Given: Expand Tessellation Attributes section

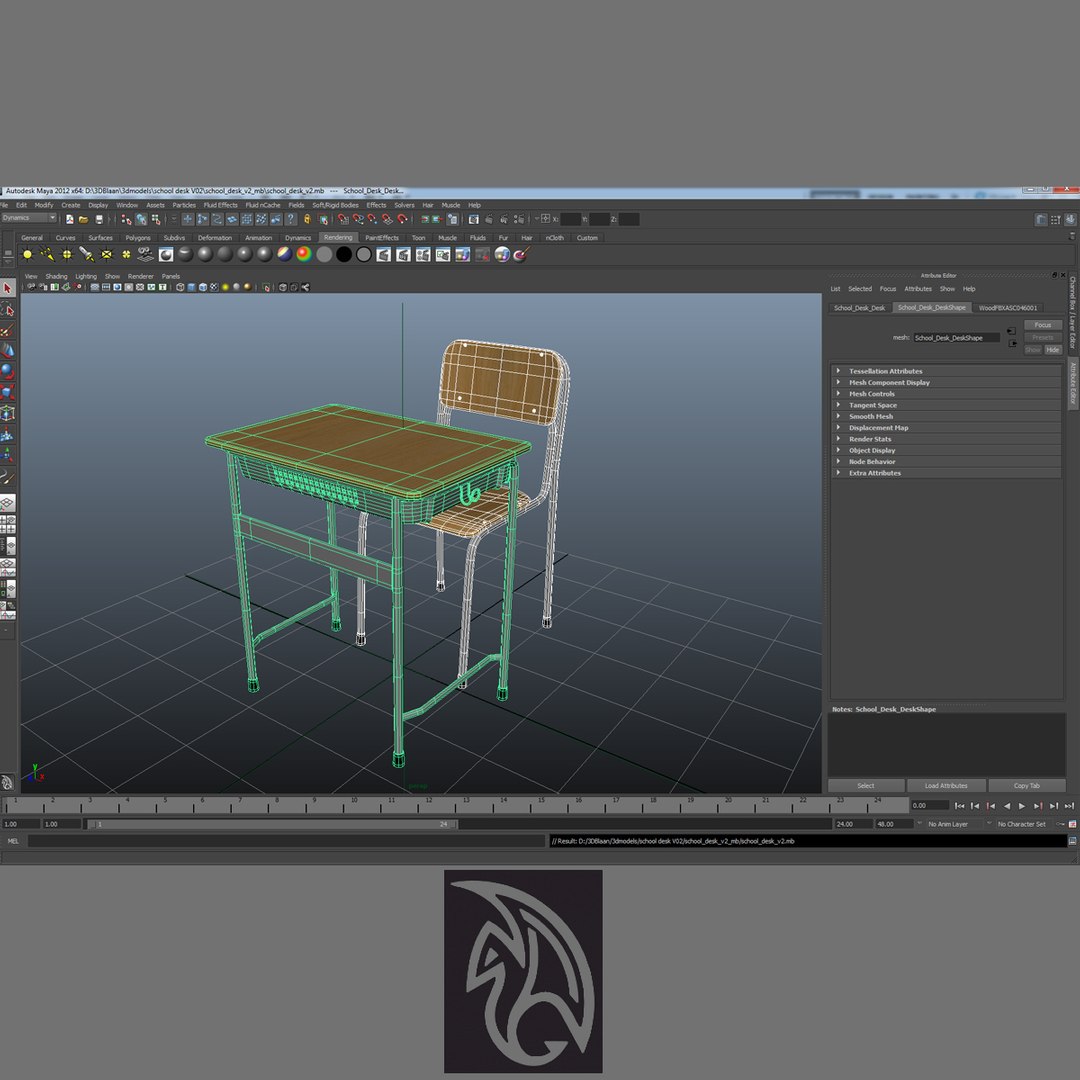Looking at the screenshot, I should pyautogui.click(x=946, y=371).
